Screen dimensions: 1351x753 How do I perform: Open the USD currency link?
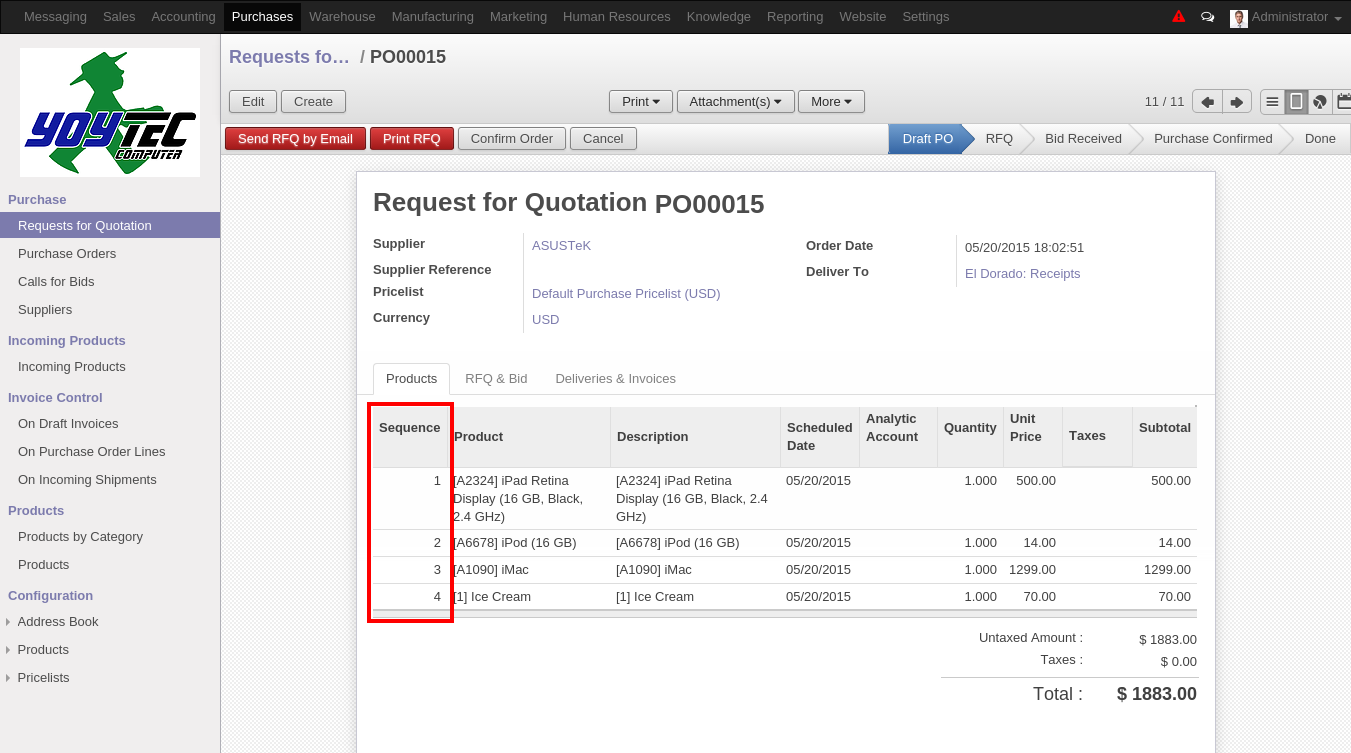(545, 320)
